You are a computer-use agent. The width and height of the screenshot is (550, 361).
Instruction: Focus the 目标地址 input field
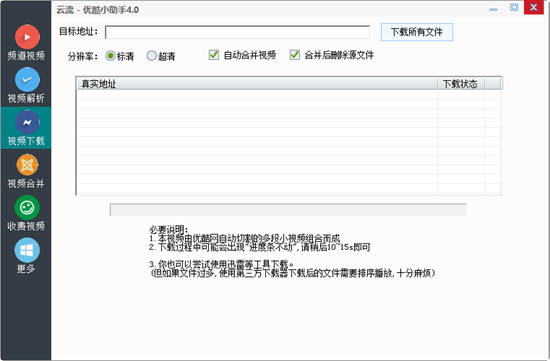coord(237,32)
